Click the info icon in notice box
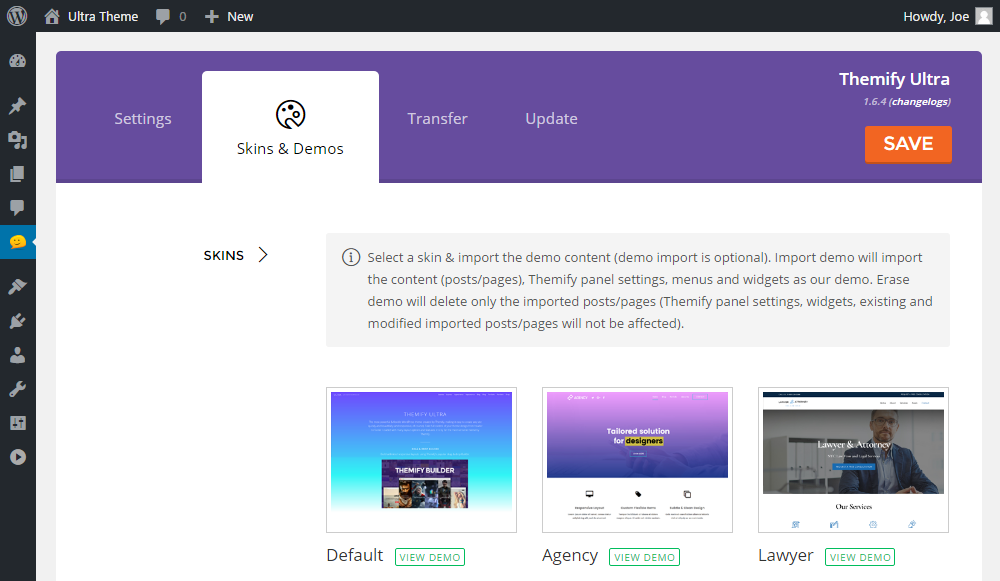 (x=351, y=257)
